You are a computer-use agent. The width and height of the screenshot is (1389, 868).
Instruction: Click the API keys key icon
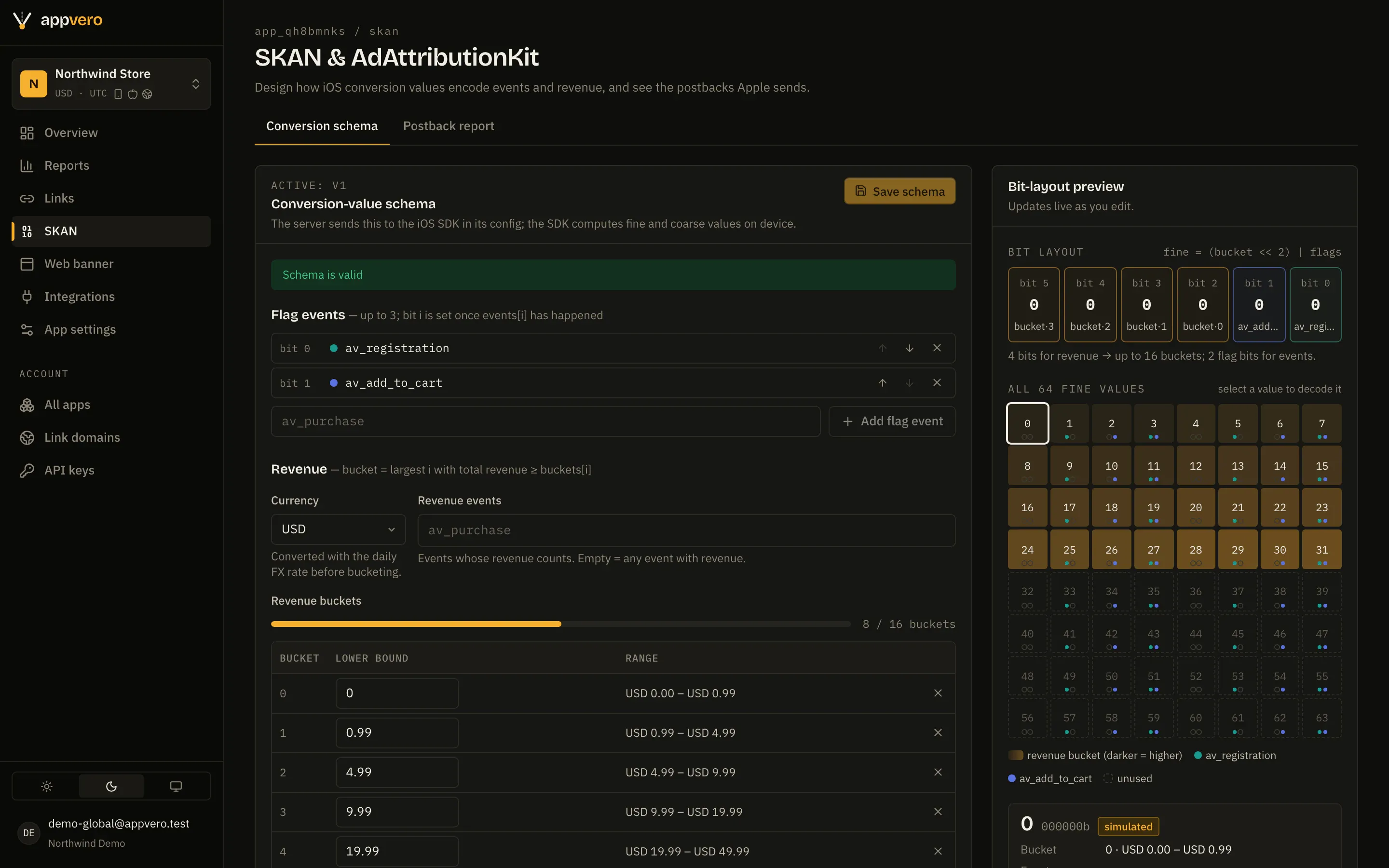coord(27,470)
